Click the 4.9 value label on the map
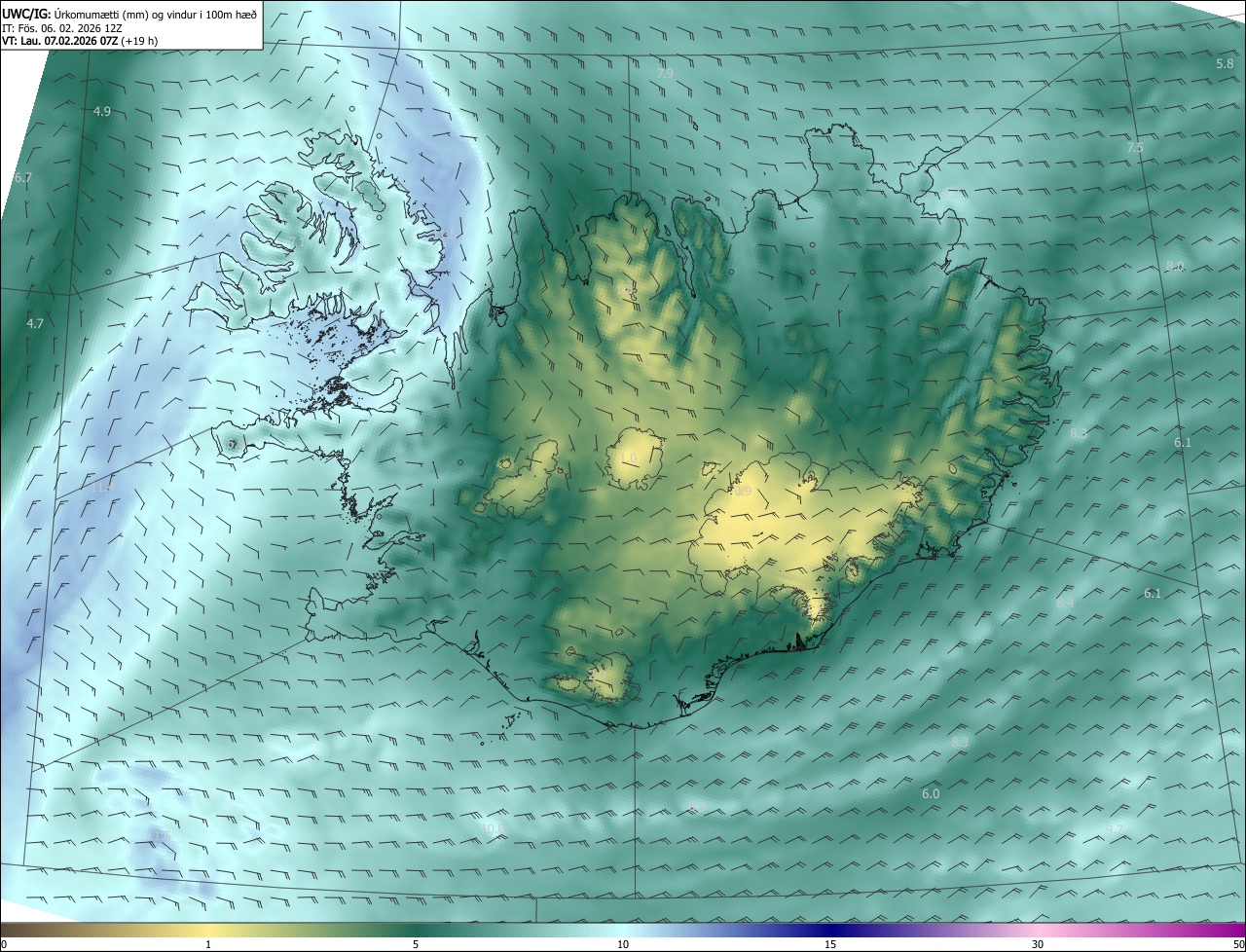1246x952 pixels. click(x=102, y=112)
